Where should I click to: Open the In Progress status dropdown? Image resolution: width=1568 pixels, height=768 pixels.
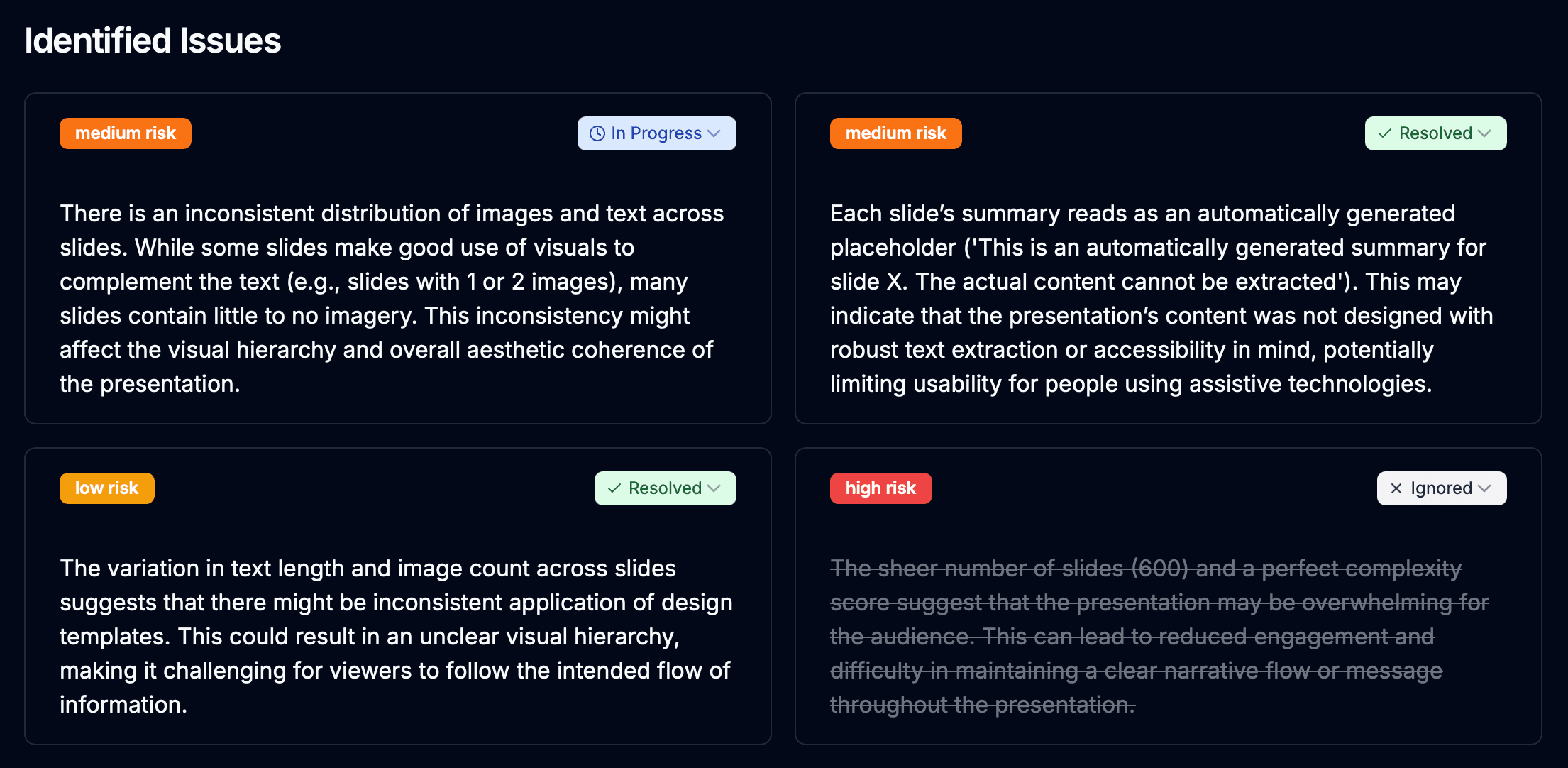click(656, 133)
